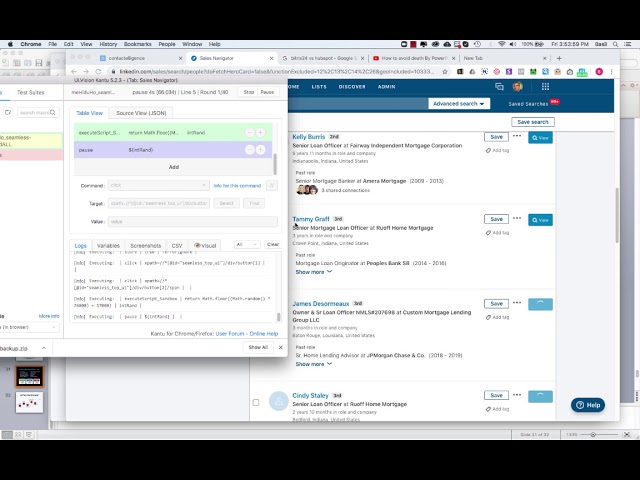Screen dimensions: 640x480
Task: Switch to Source View (JSON) tab
Action: coord(141,113)
